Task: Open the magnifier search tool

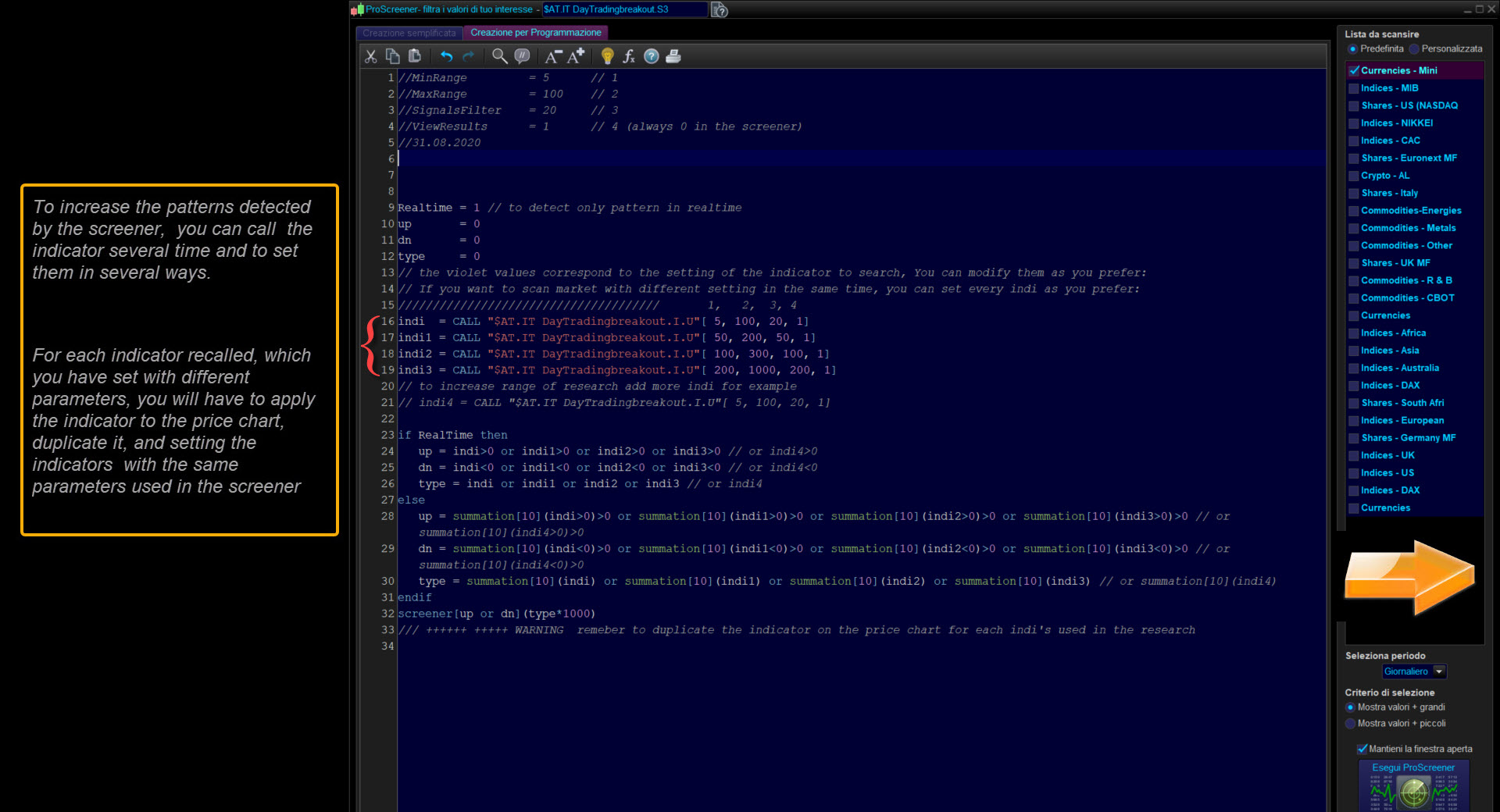Action: tap(499, 56)
